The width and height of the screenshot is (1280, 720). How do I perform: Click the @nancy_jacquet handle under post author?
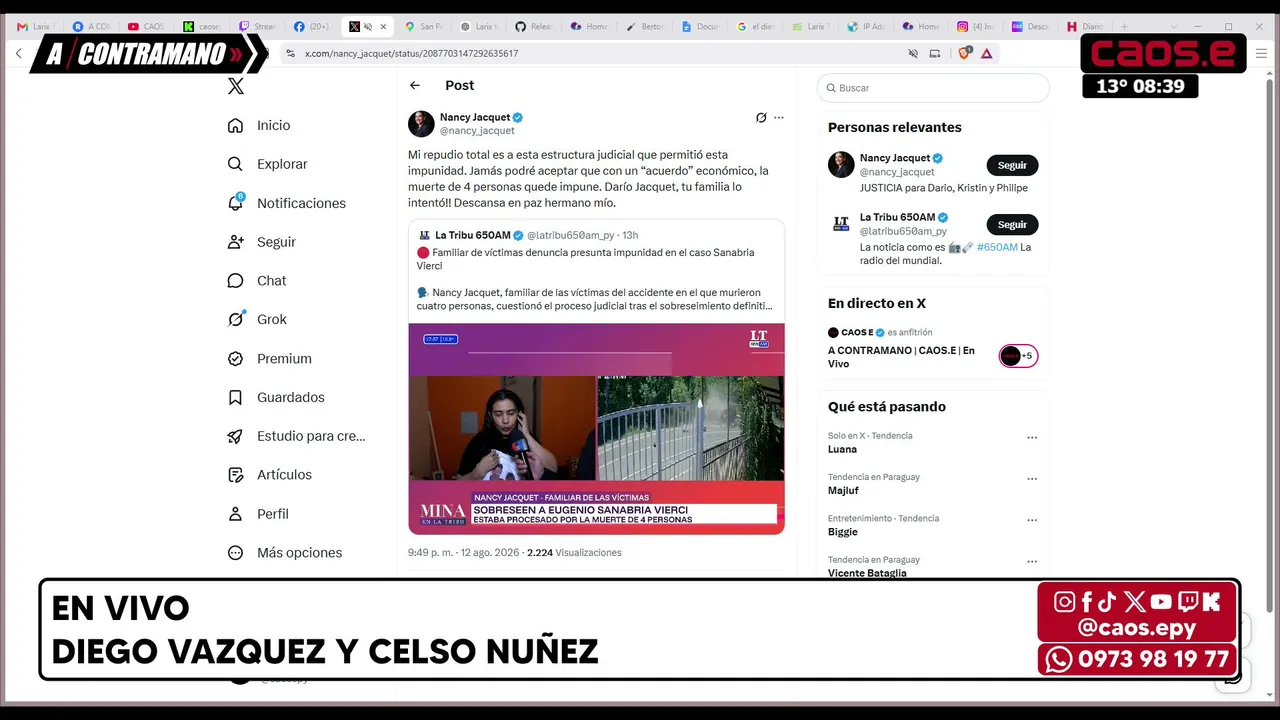point(477,131)
